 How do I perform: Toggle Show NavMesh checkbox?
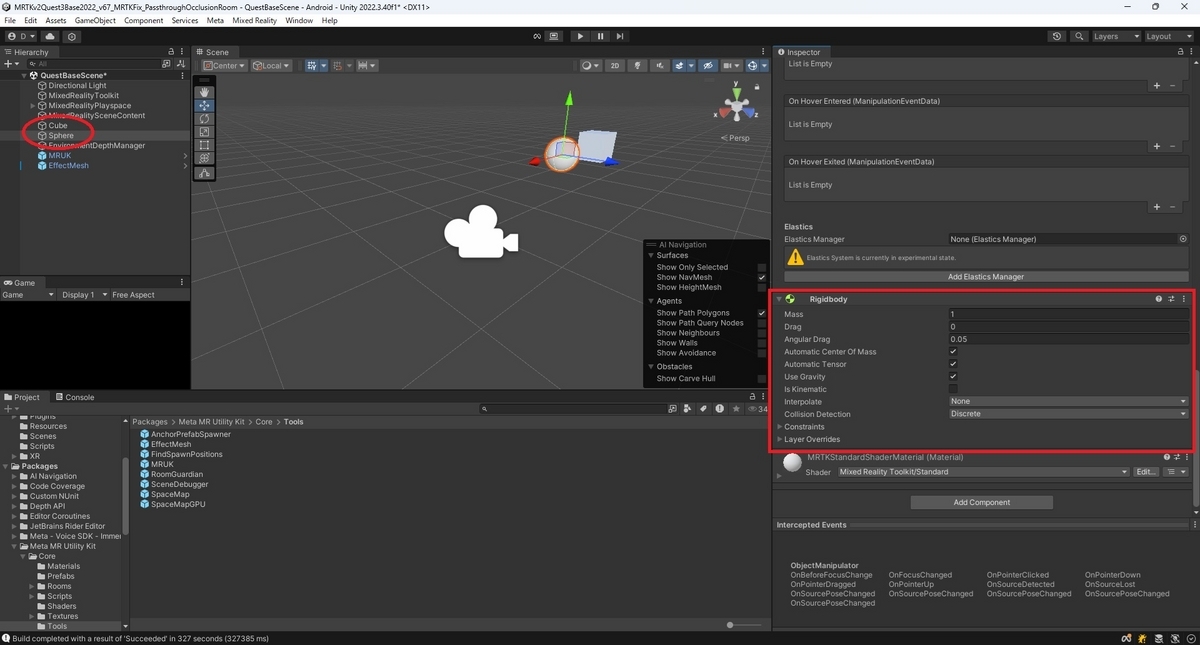pos(762,277)
